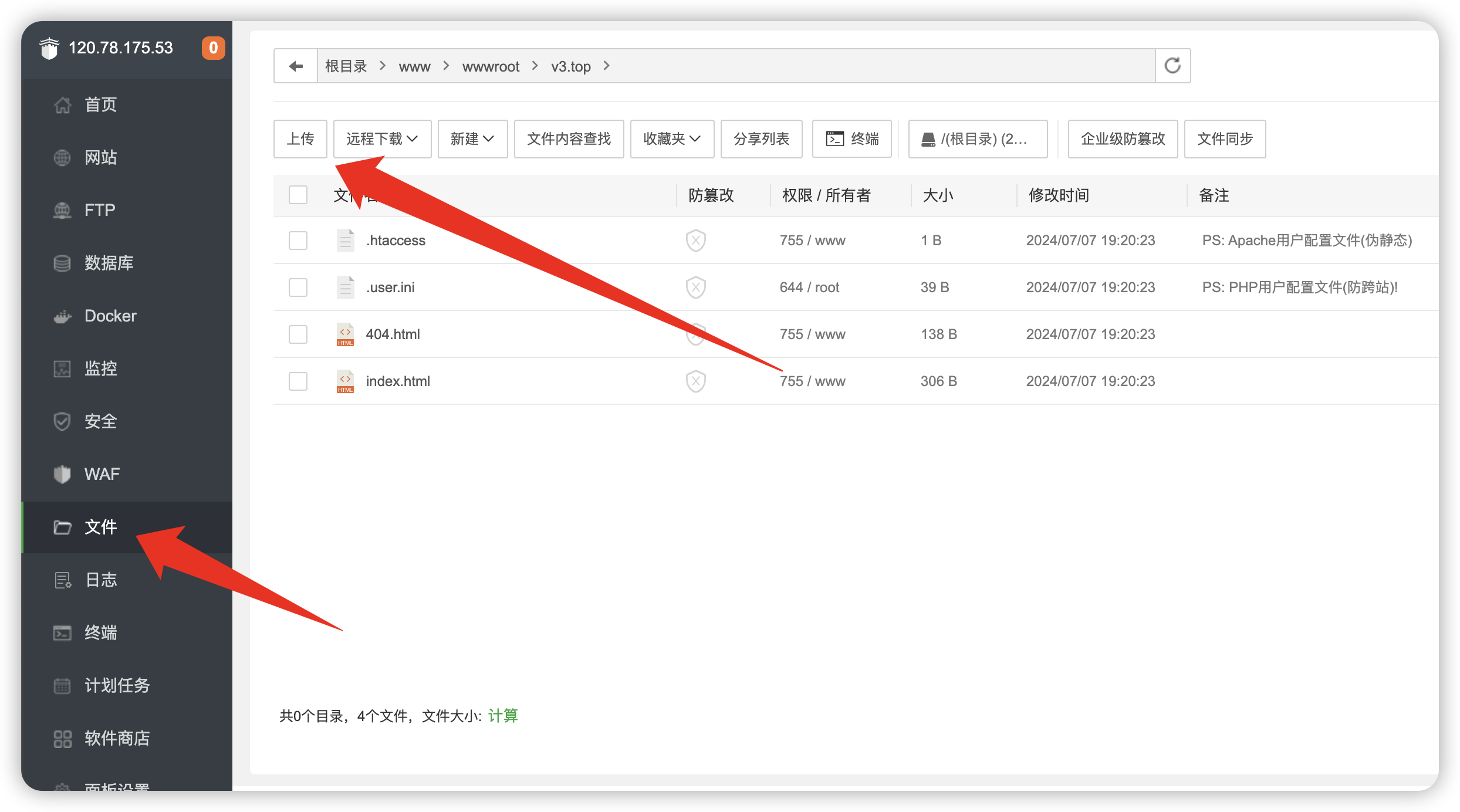The image size is (1460, 812).
Task: Open 监控 monitoring in sidebar
Action: 127,369
